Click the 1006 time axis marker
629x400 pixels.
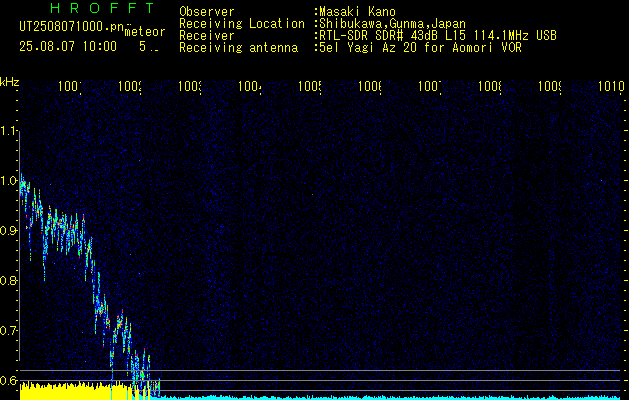point(370,86)
